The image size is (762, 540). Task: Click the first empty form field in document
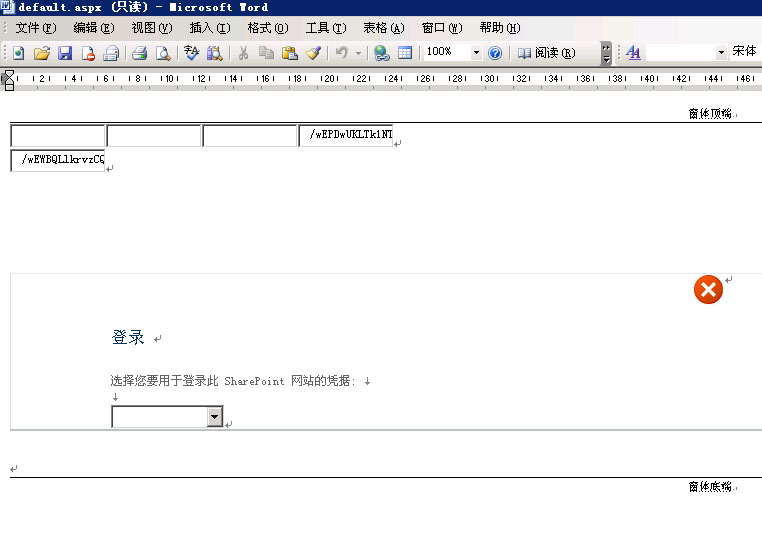pos(58,136)
